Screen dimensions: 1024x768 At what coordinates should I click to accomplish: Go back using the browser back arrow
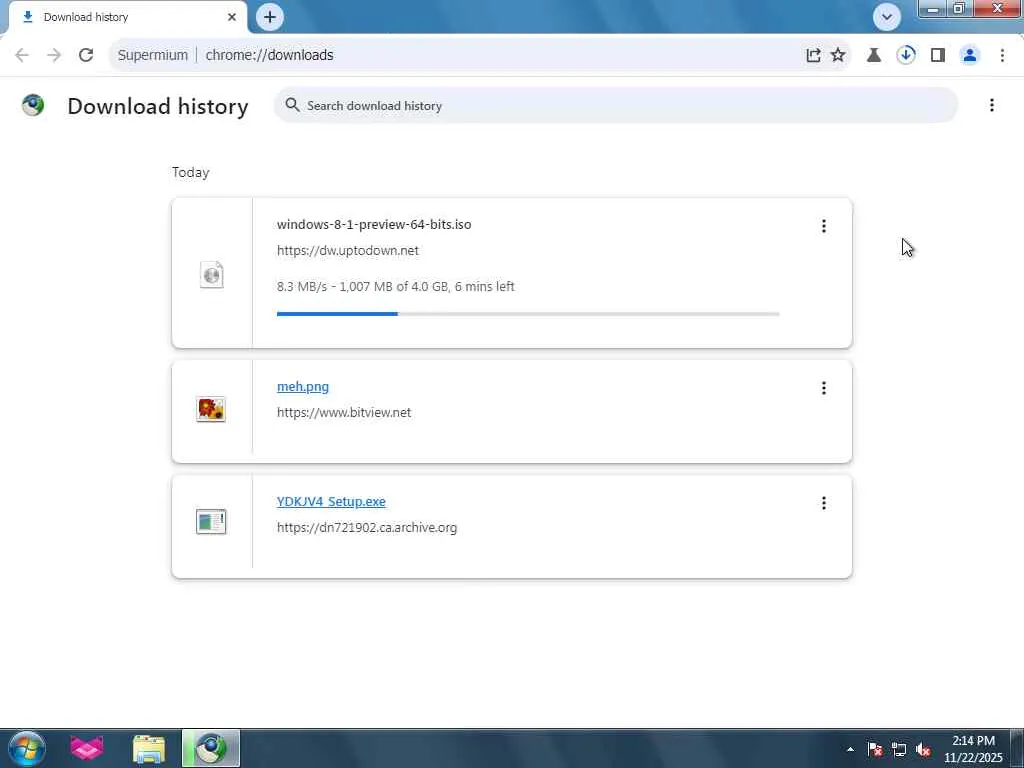coord(22,55)
